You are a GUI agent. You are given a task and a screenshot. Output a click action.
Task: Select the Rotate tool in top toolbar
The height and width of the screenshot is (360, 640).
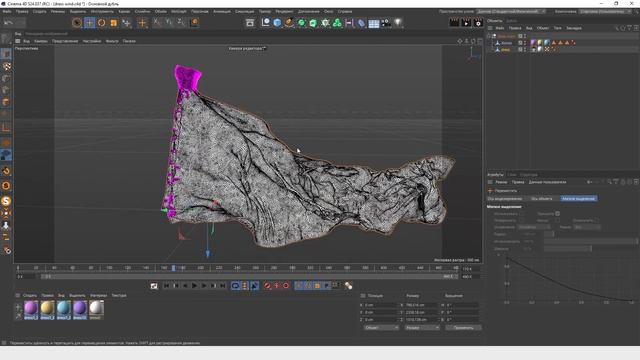pyautogui.click(x=102, y=23)
